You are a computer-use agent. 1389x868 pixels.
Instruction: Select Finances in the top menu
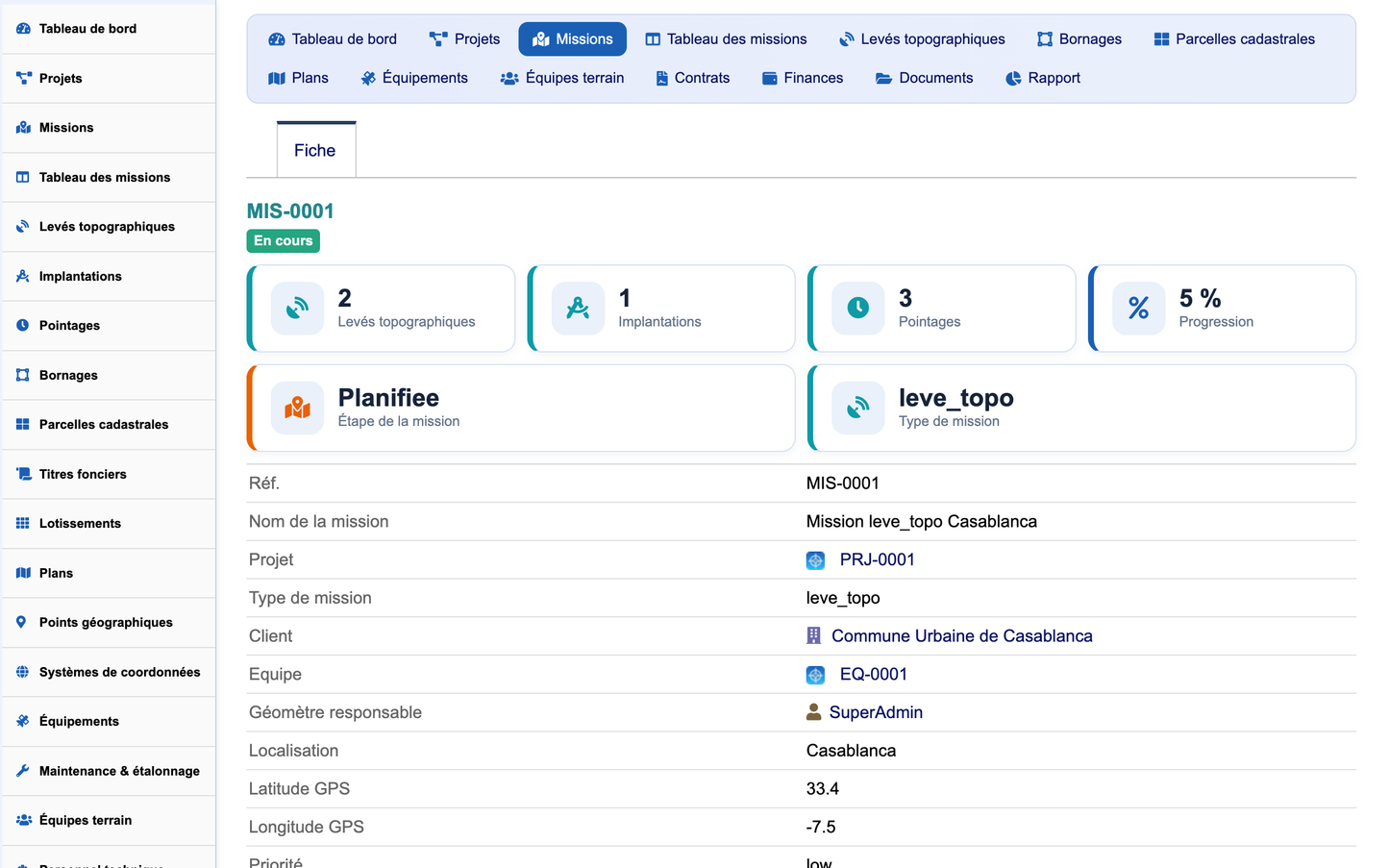[803, 78]
